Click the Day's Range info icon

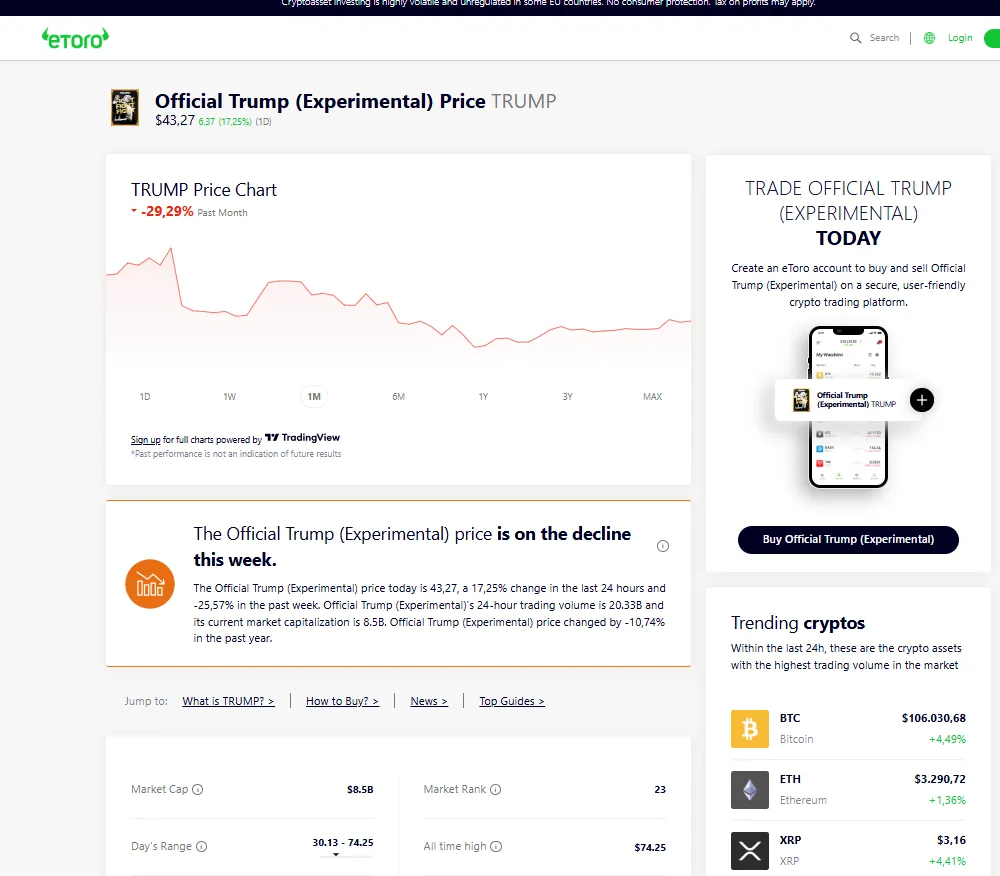coord(202,847)
